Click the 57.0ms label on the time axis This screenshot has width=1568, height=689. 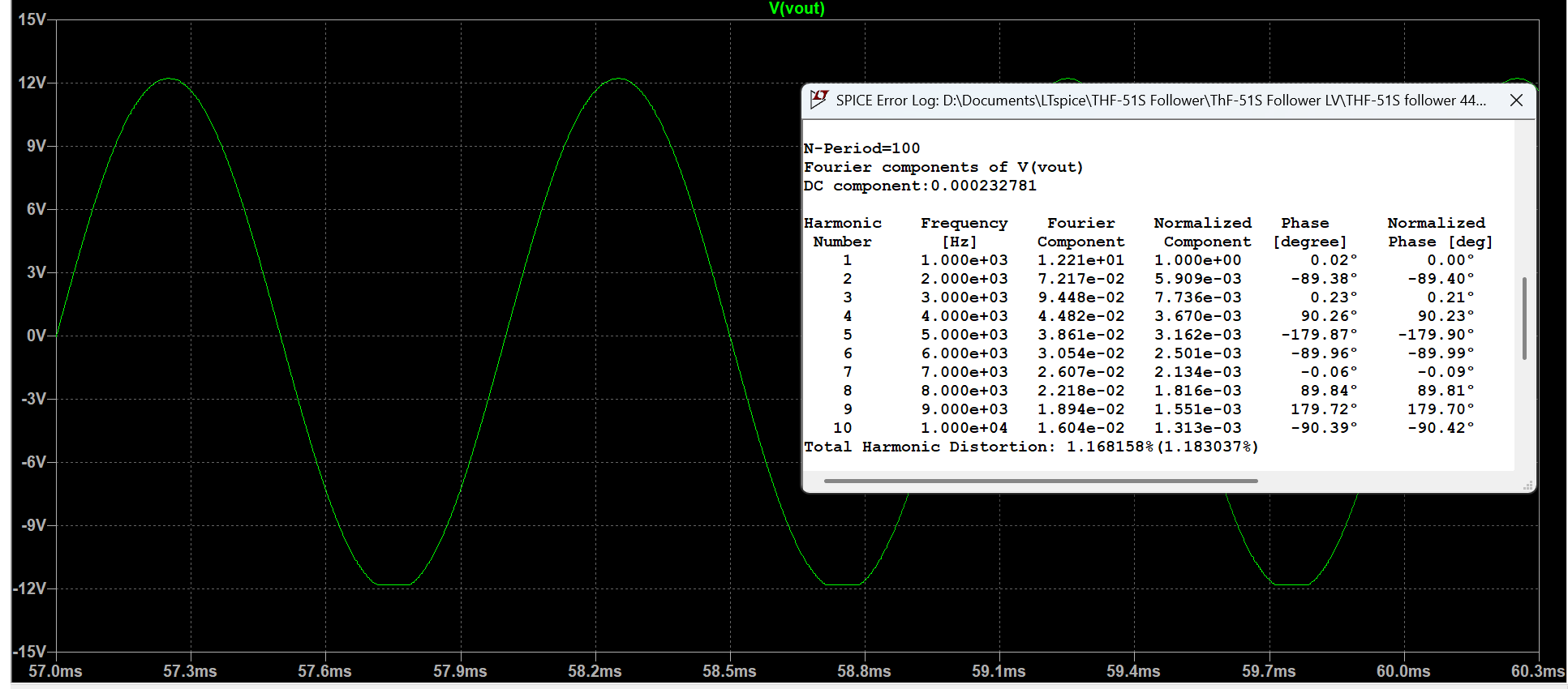(55, 671)
